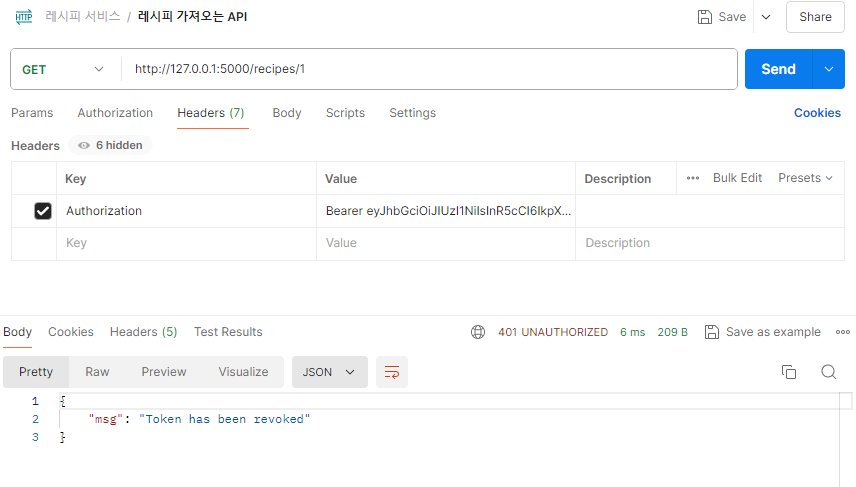The height and width of the screenshot is (487, 856).
Task: Click the empty Description placeholder in new row
Action: [710, 243]
